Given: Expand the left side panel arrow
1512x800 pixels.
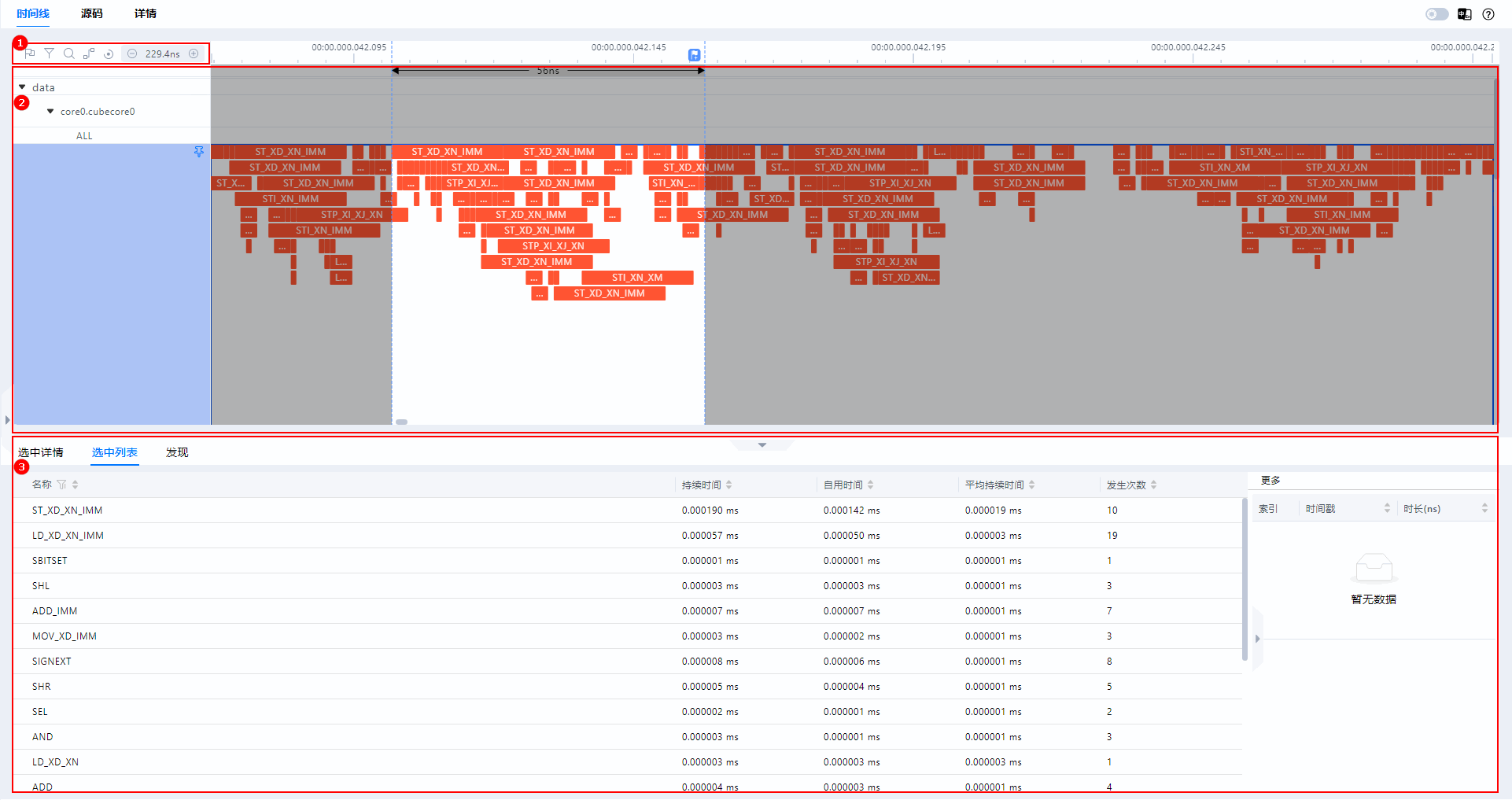Looking at the screenshot, I should [7, 420].
